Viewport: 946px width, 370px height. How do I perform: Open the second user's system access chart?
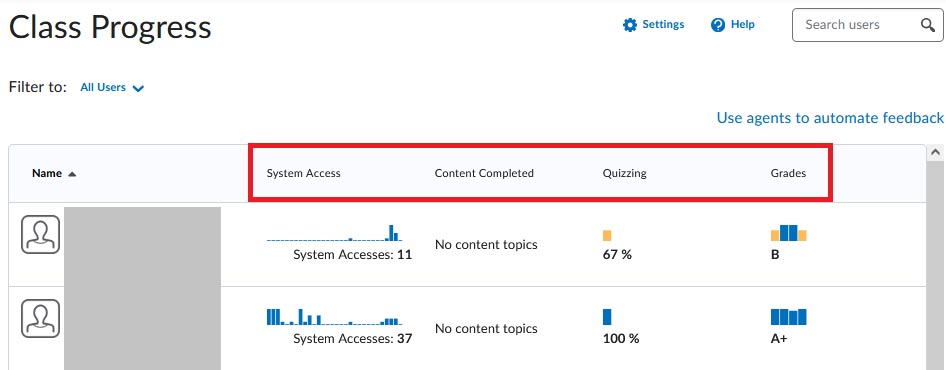pyautogui.click(x=334, y=317)
